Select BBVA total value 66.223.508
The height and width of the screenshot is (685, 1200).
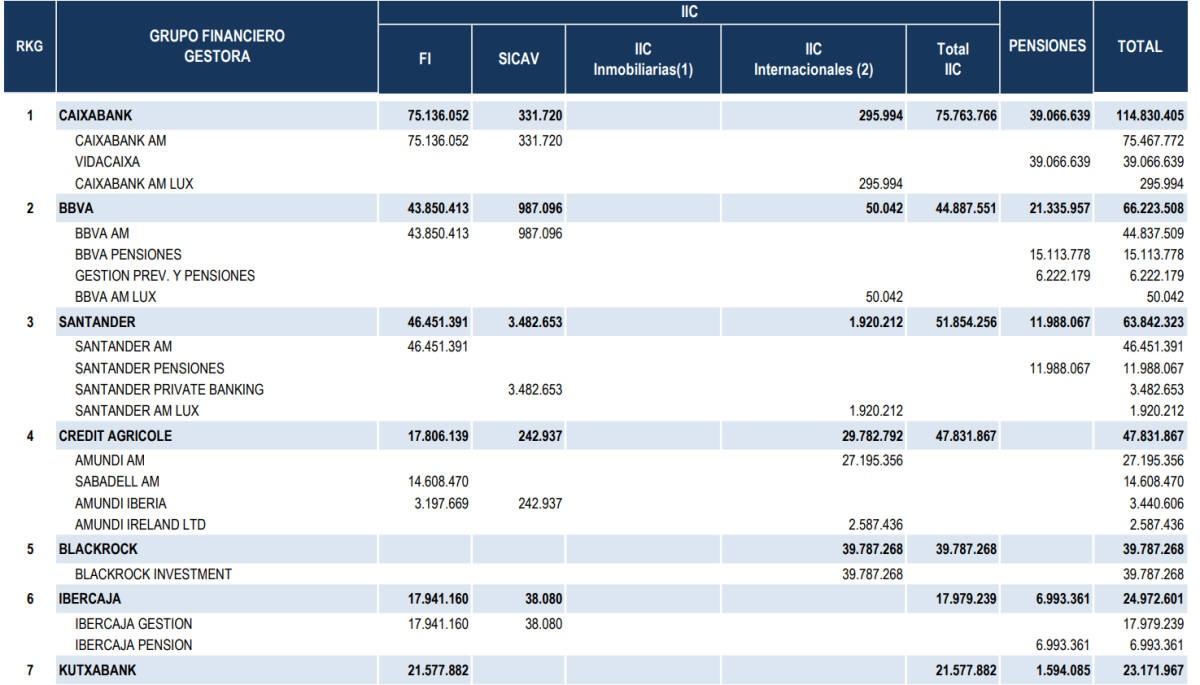tap(1153, 208)
